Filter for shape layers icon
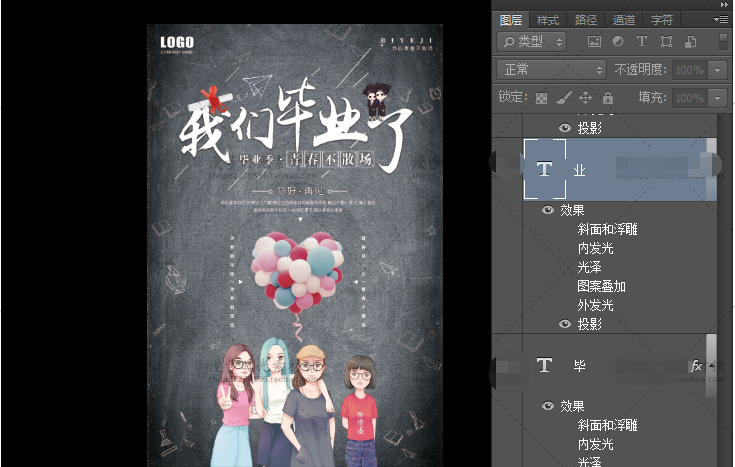 pyautogui.click(x=666, y=42)
